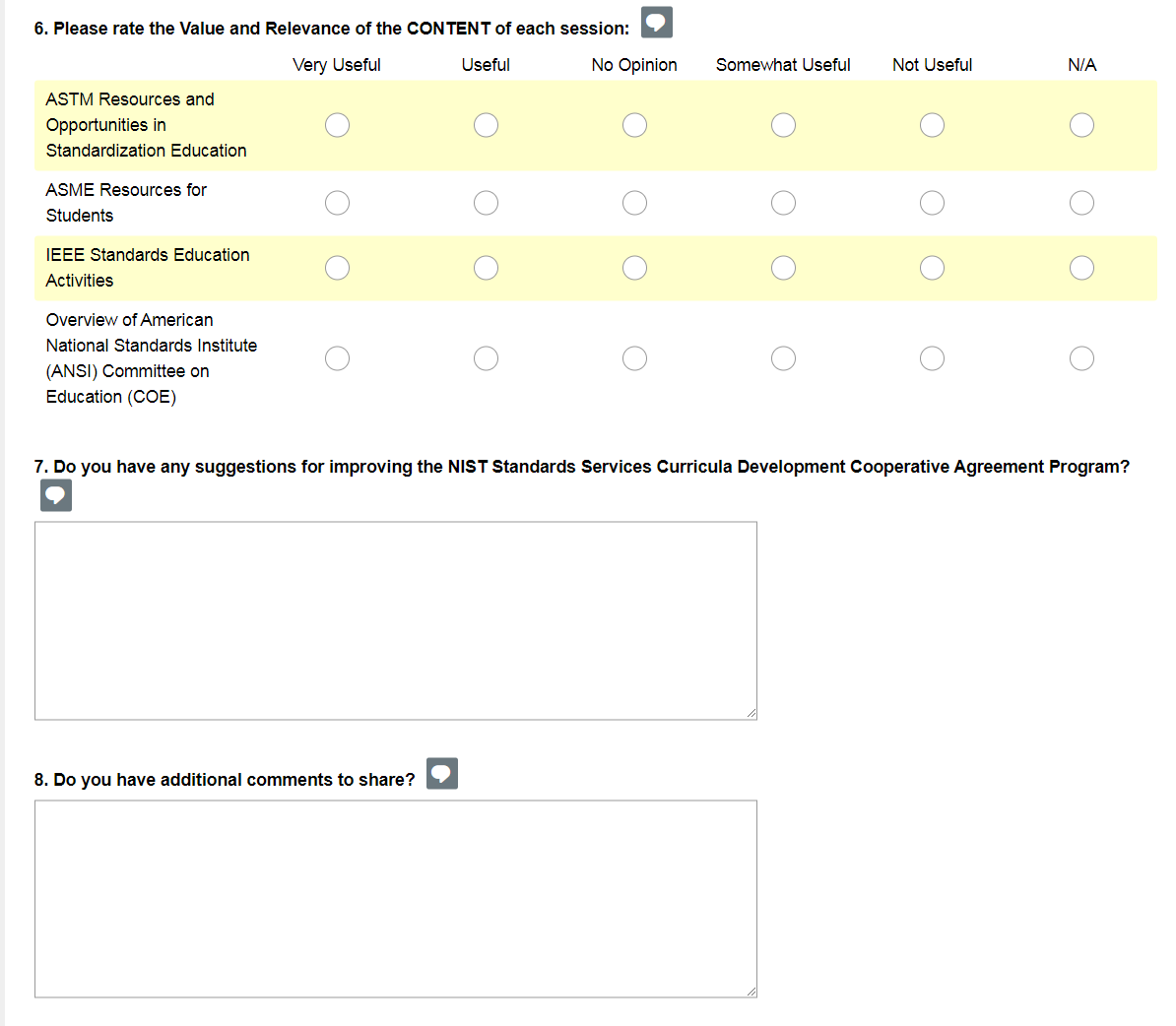Click the additional comments text box

[x=395, y=898]
